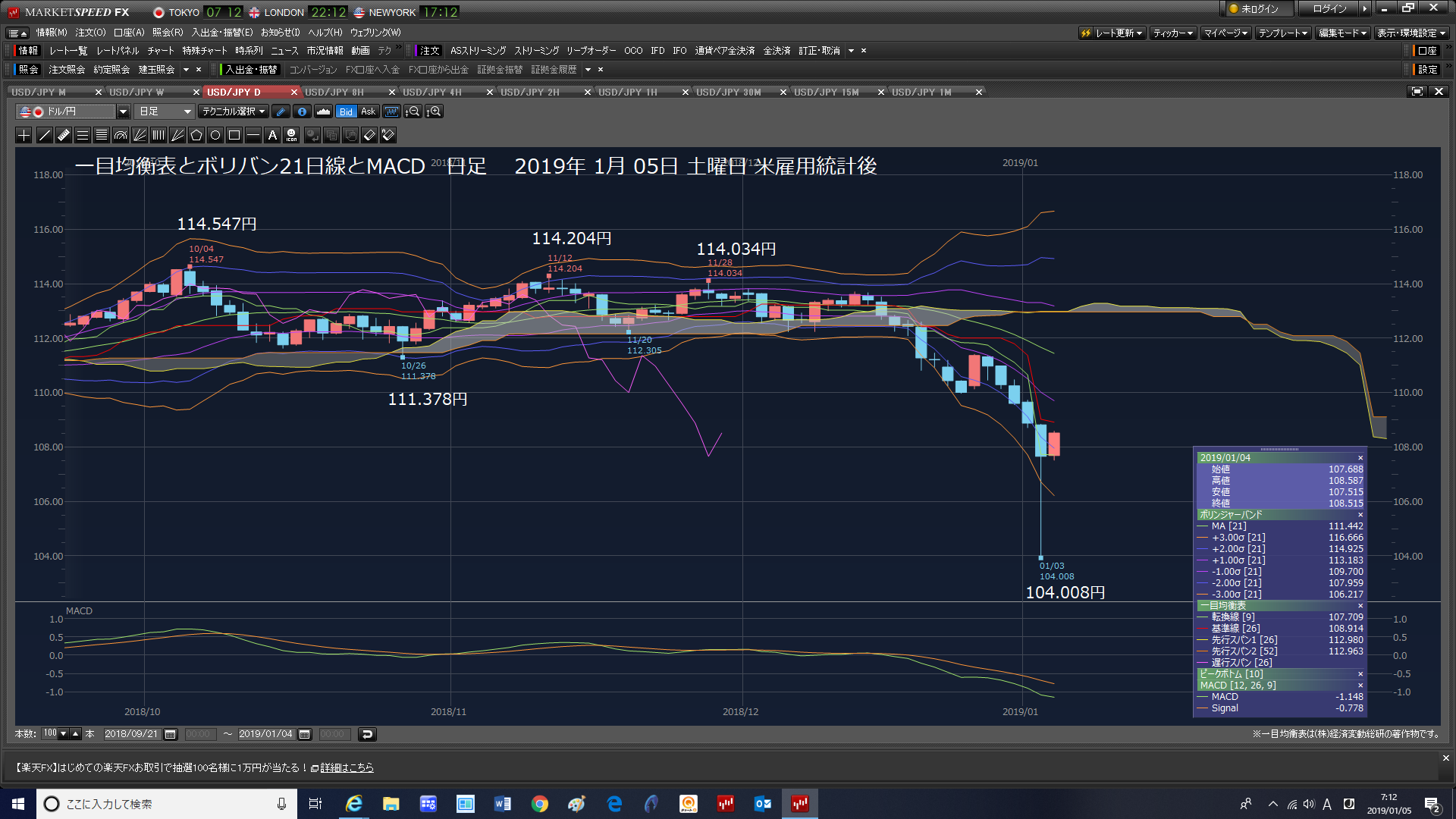Click the zoom in chart icon

(434, 111)
